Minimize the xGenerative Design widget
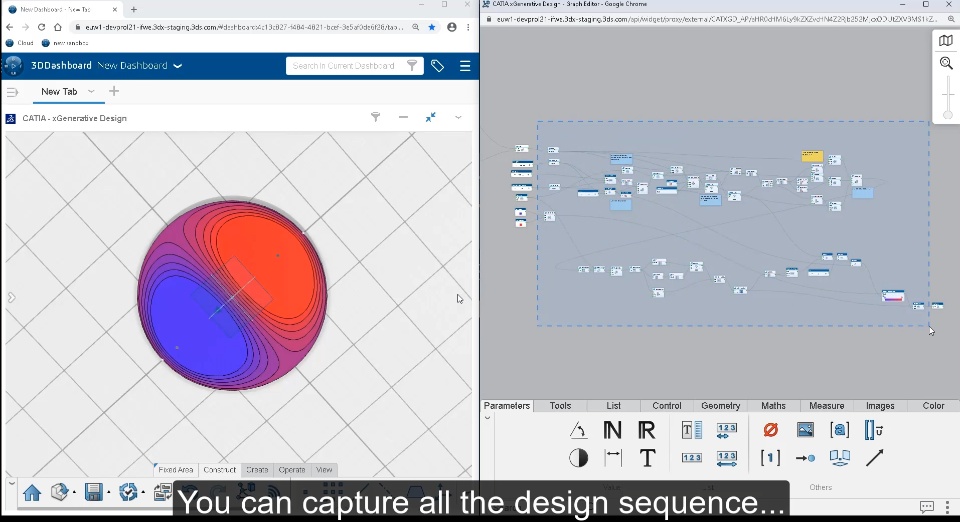The height and width of the screenshot is (522, 960). pyautogui.click(x=403, y=117)
